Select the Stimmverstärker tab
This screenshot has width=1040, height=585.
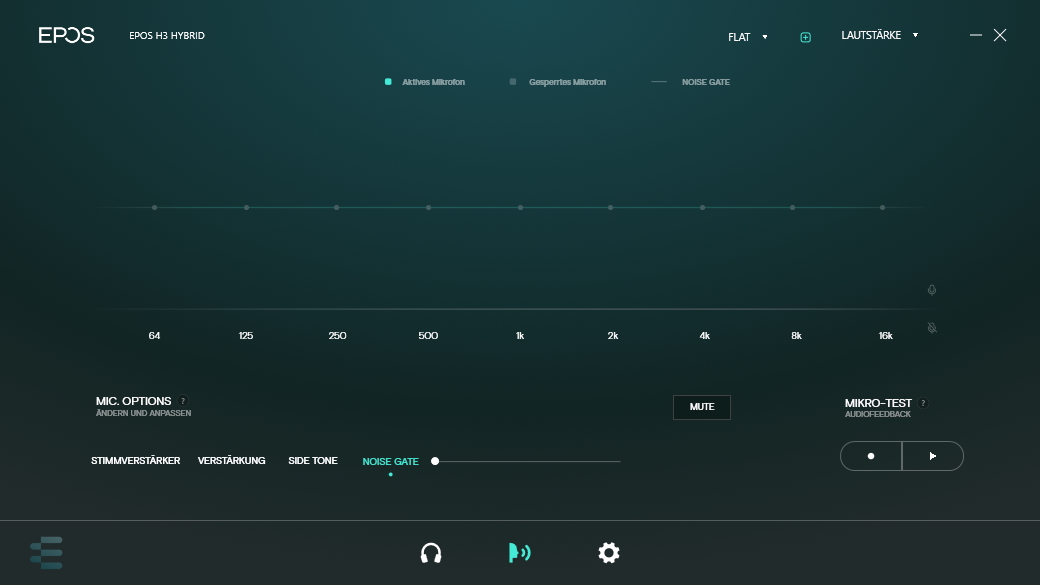(x=135, y=461)
